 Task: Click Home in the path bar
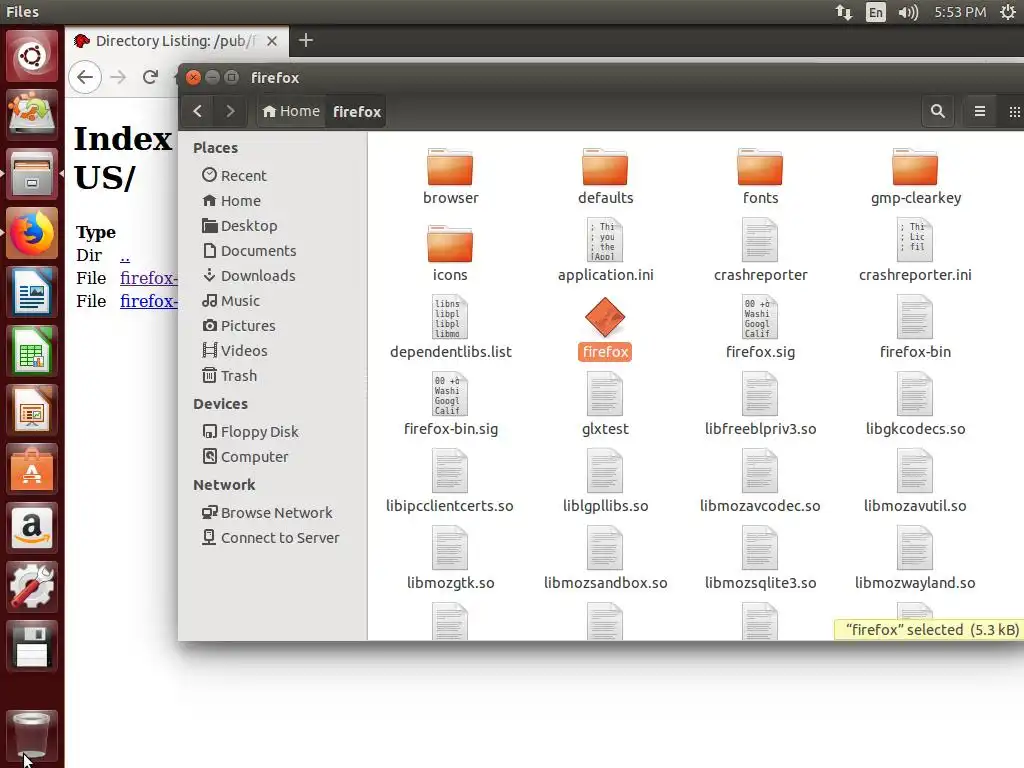click(291, 111)
